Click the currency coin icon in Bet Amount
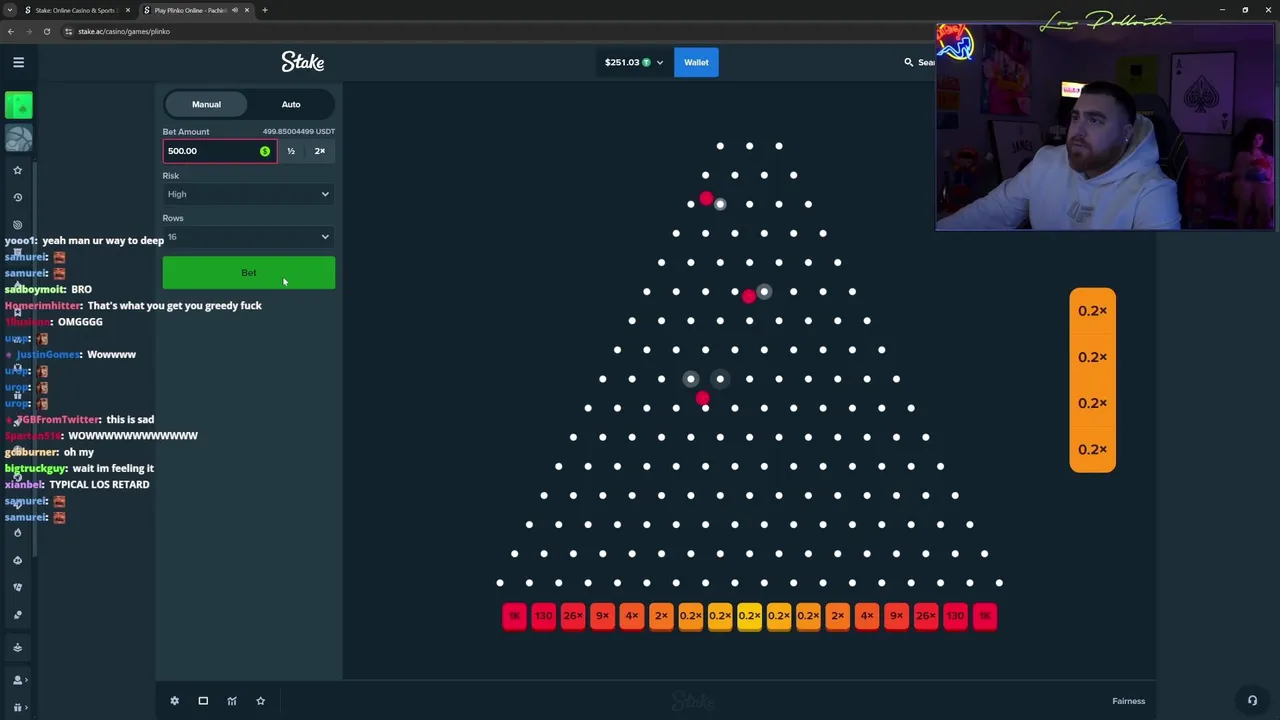The image size is (1280, 720). pyautogui.click(x=265, y=151)
